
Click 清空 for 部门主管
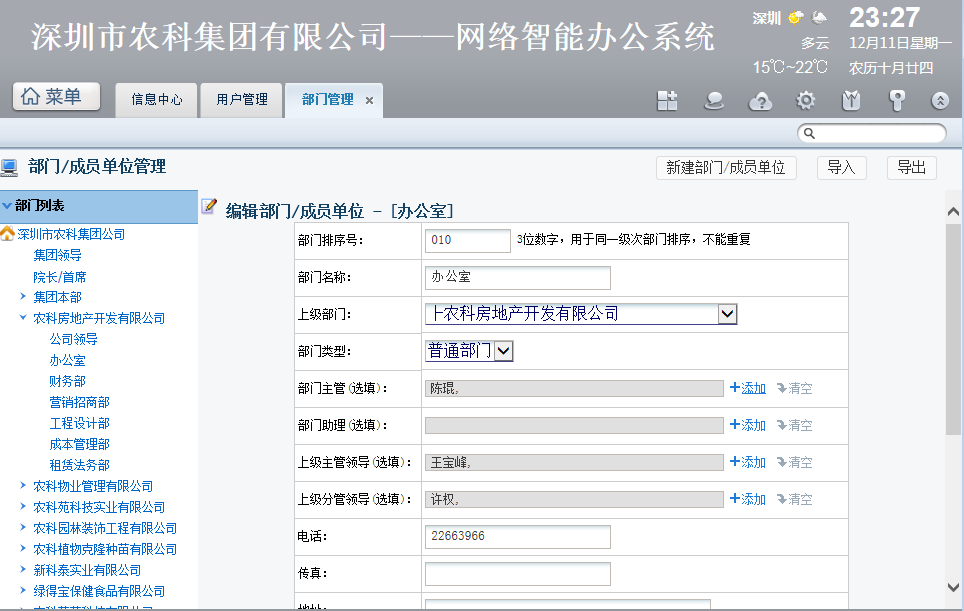click(794, 388)
